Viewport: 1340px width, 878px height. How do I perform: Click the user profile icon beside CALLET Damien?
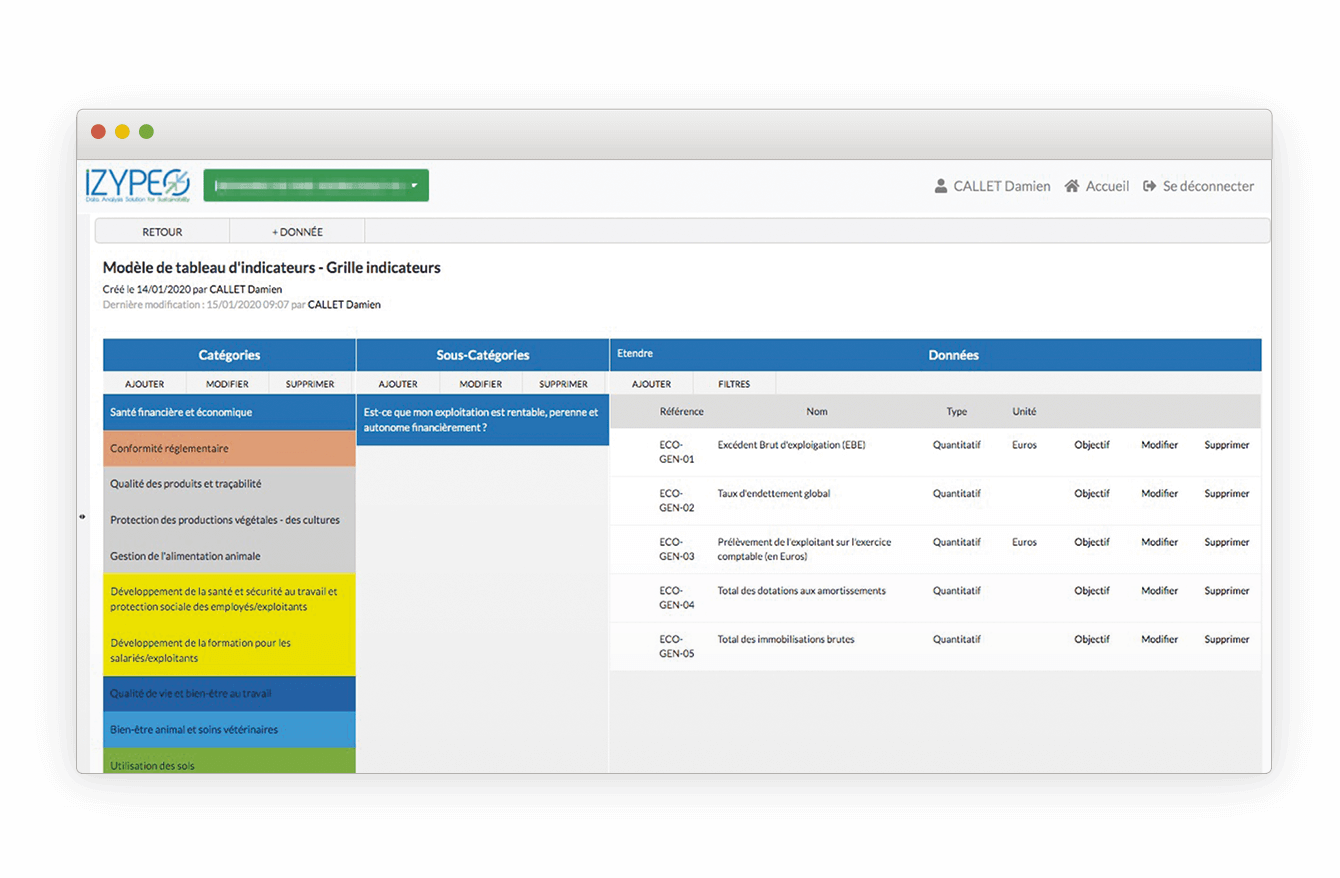coord(940,186)
